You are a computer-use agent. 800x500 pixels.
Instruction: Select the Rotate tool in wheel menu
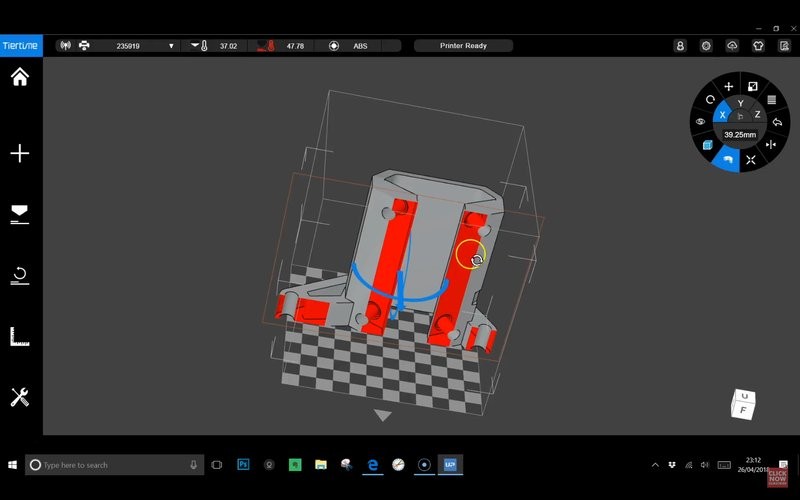(x=710, y=100)
